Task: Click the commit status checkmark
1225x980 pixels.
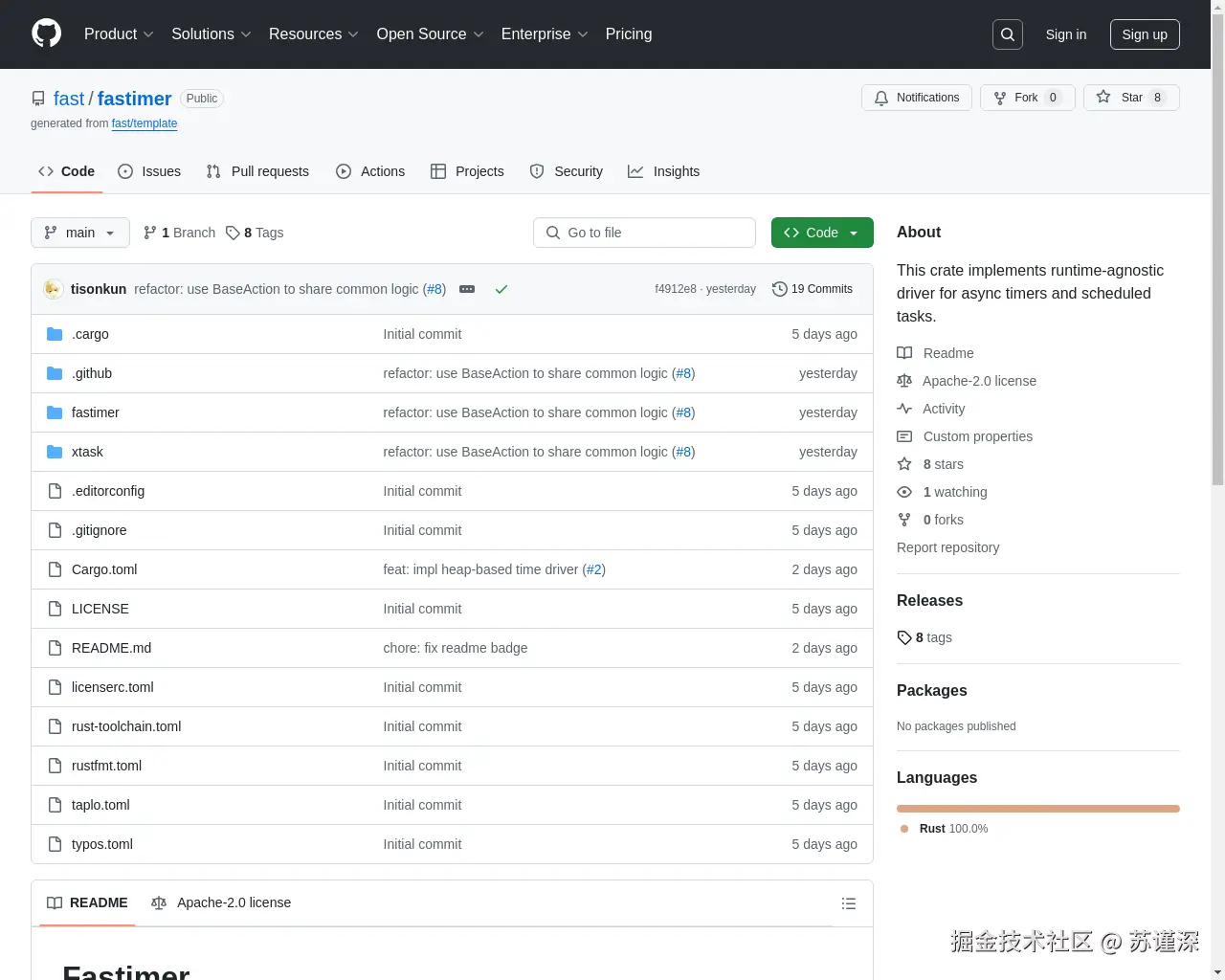Action: [501, 288]
